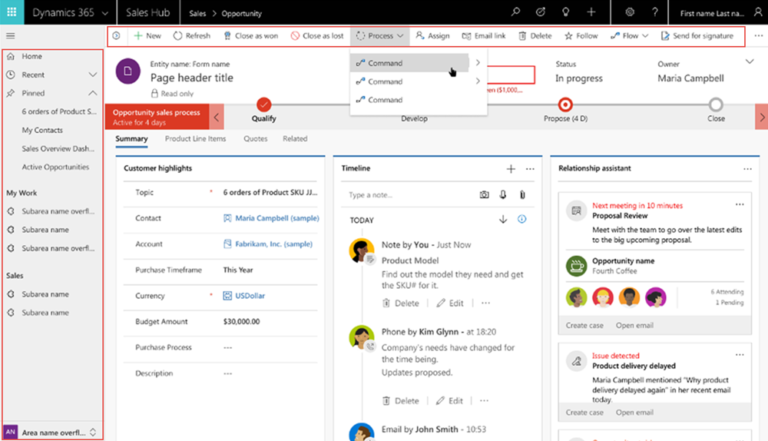The width and height of the screenshot is (768, 441).
Task: Click the attachment paperclip icon in timeline
Action: pyautogui.click(x=521, y=195)
